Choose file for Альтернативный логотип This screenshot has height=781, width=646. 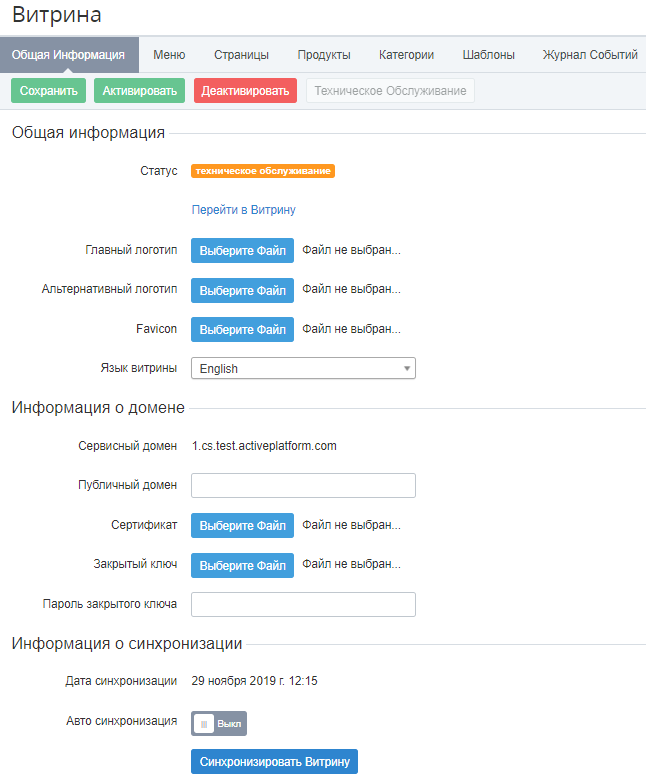click(x=242, y=290)
